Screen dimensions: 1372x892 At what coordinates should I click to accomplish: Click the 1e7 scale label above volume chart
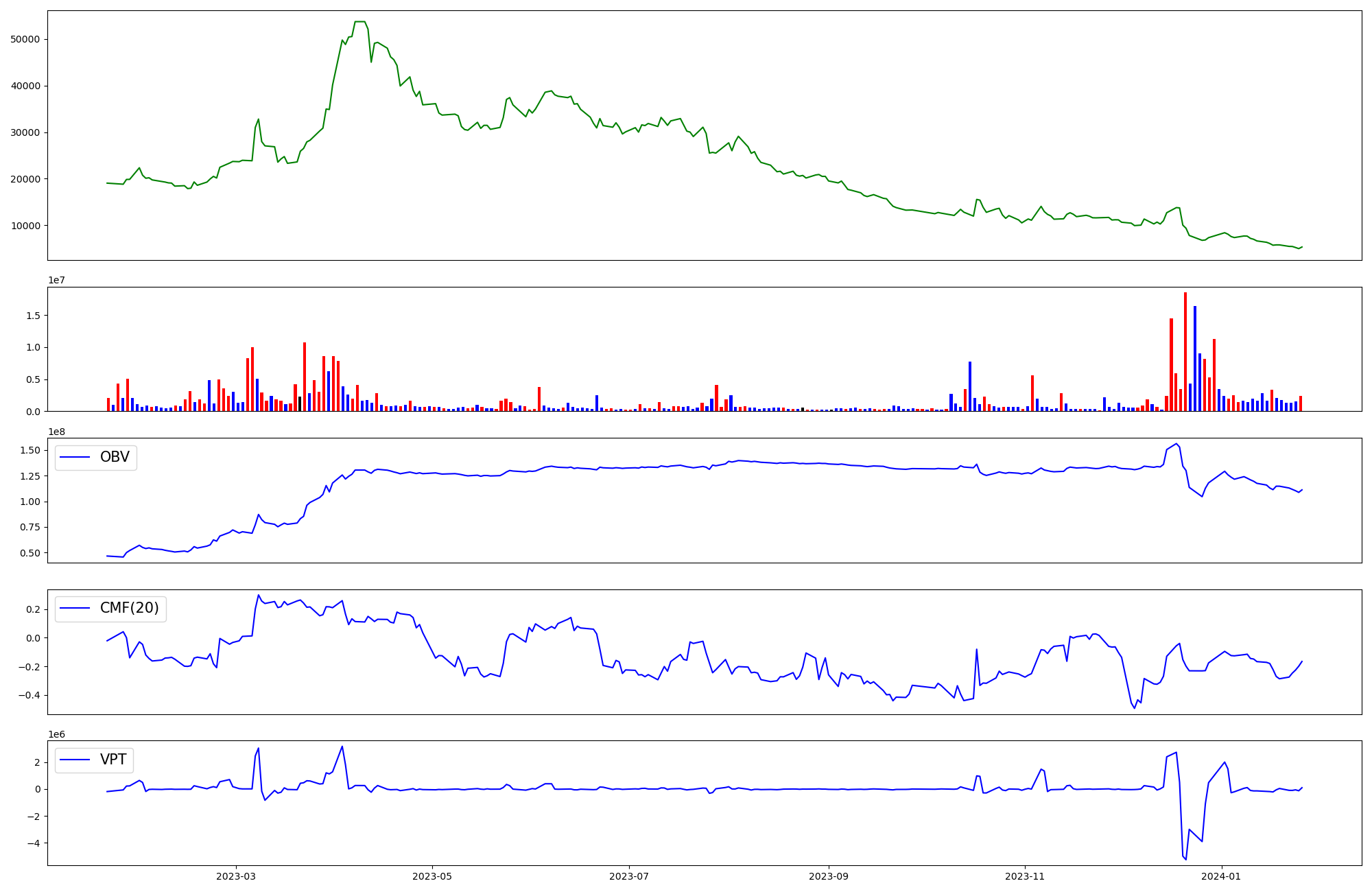click(57, 281)
